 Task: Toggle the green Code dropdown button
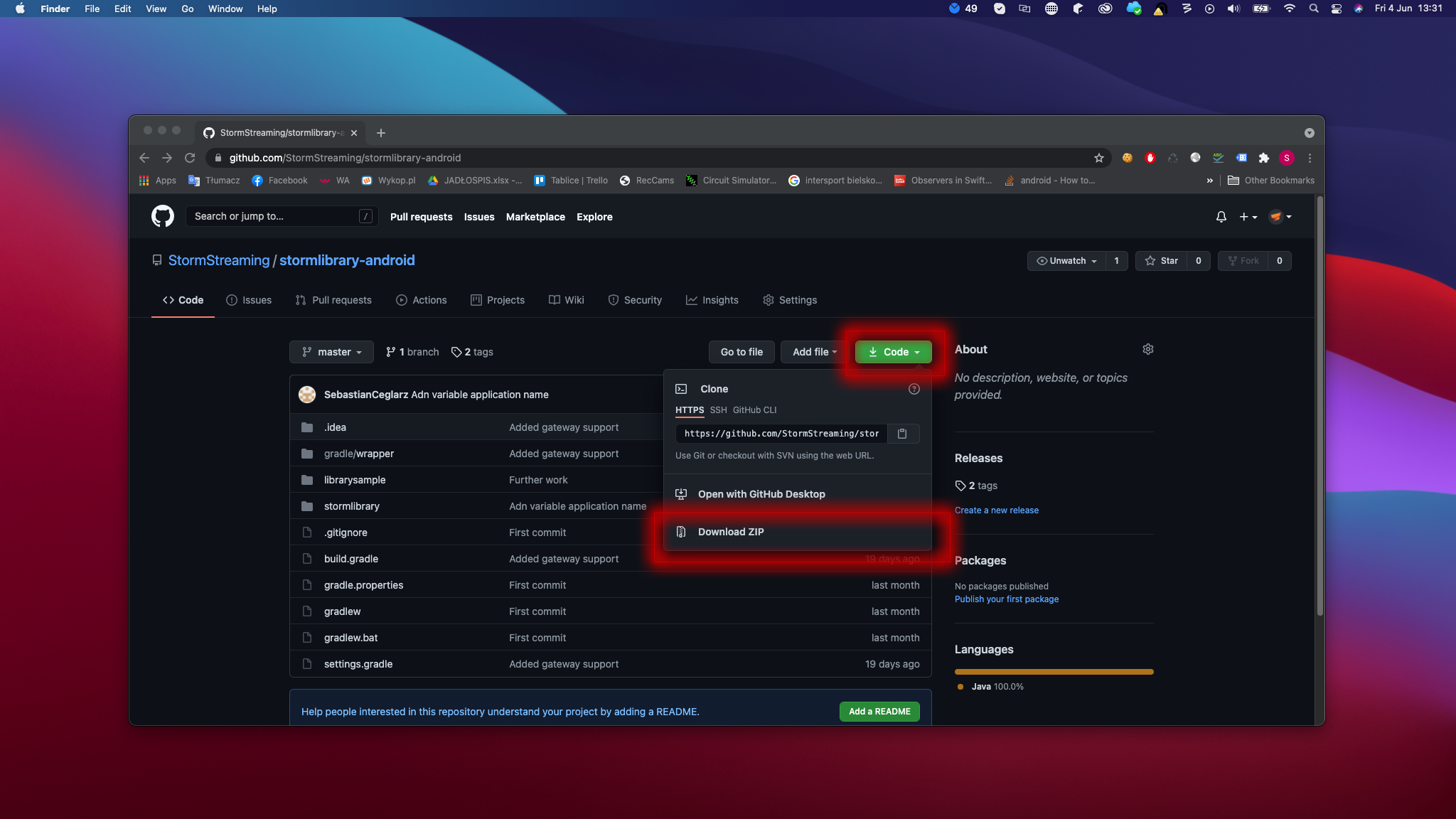coord(894,352)
